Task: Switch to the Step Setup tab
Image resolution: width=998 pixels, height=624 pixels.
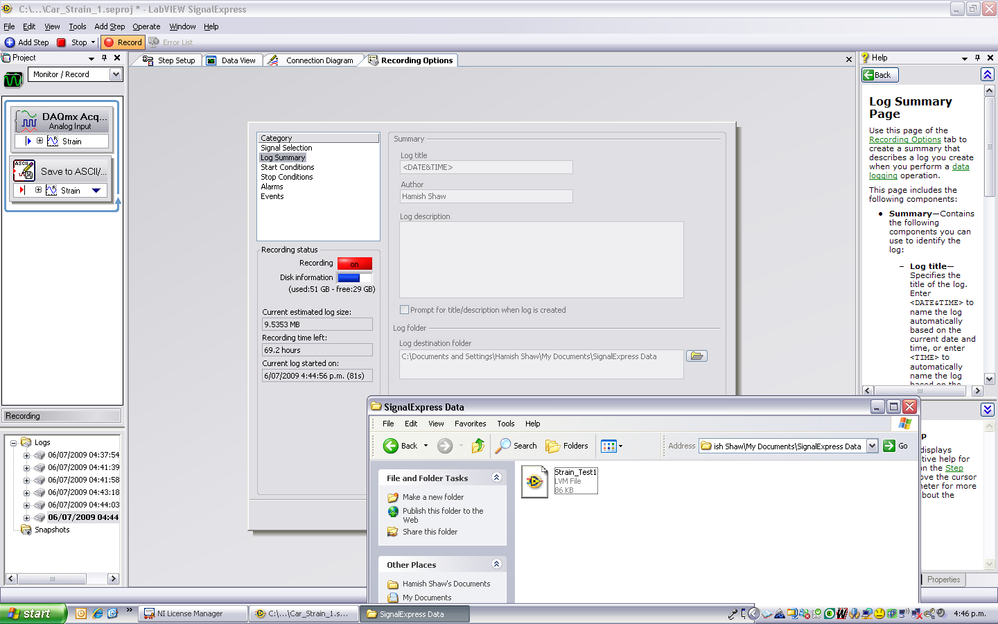Action: click(x=169, y=60)
